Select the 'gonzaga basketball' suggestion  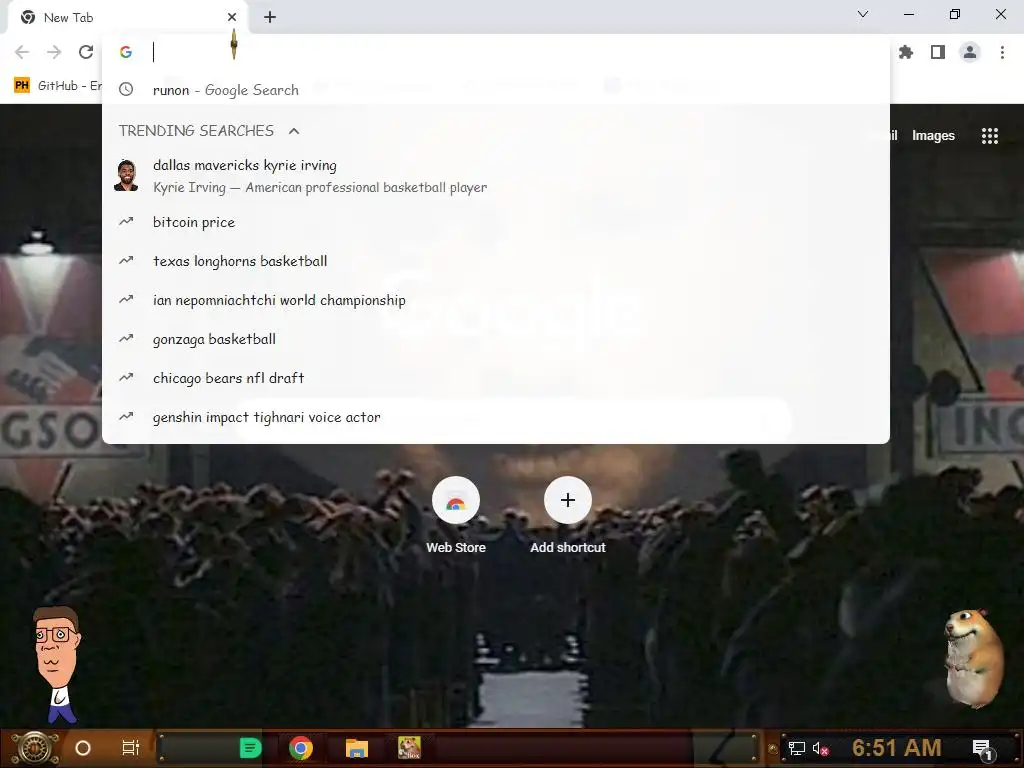click(496, 339)
